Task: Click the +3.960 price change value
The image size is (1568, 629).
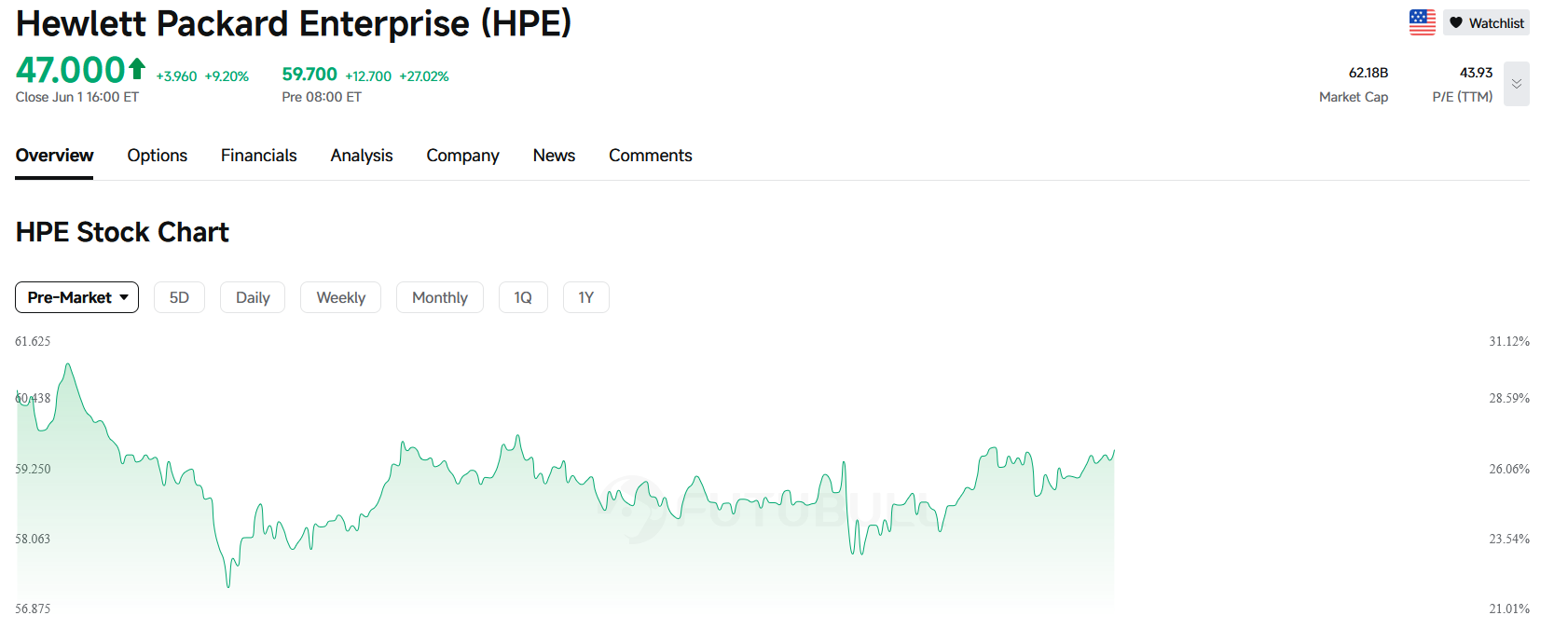Action: click(x=176, y=76)
